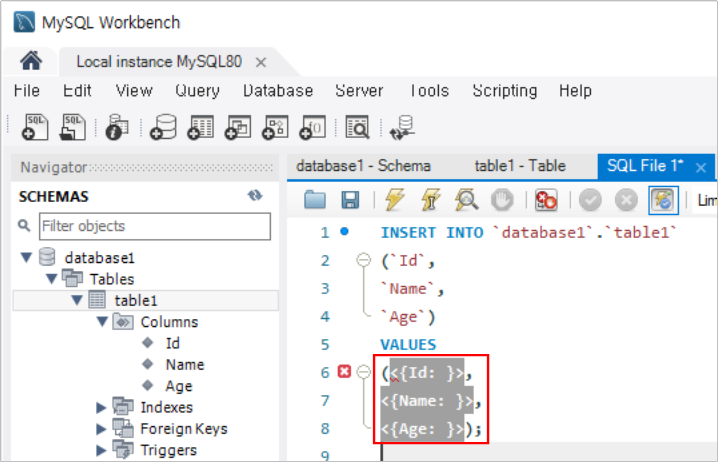Create a new table icon
This screenshot has width=718, height=462.
tap(201, 127)
